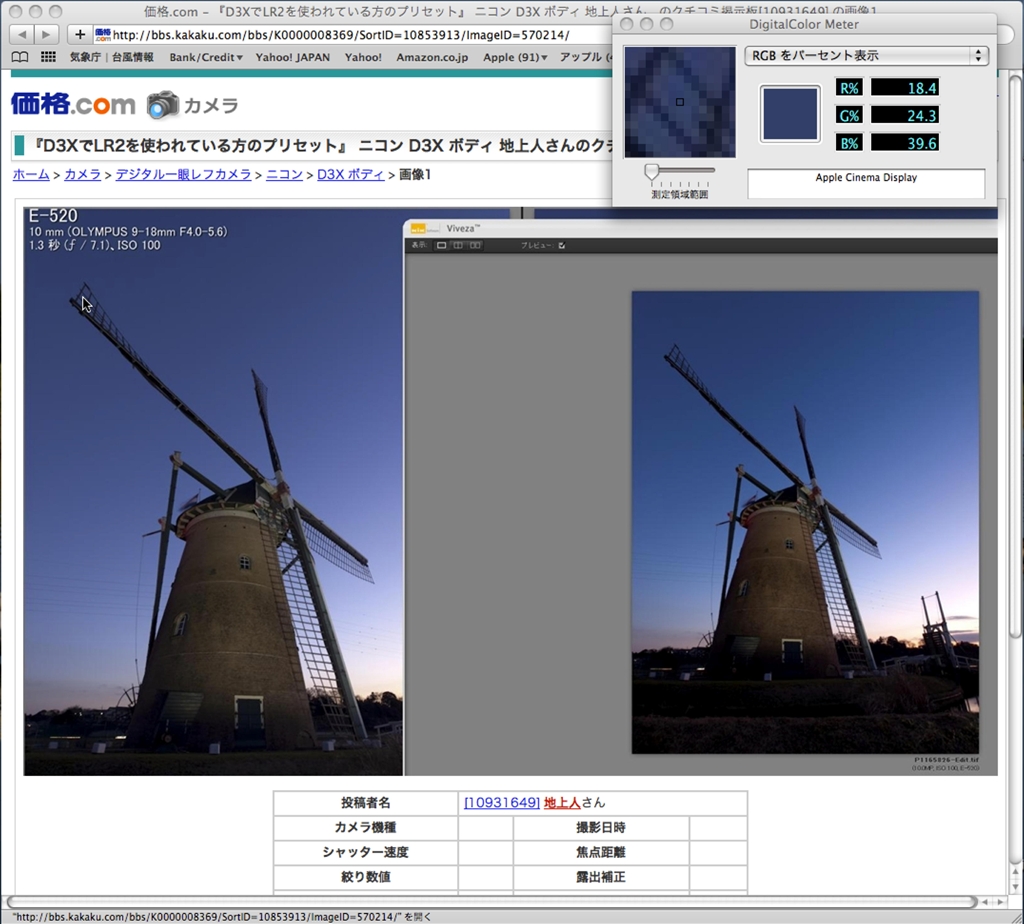Click the シャッター速度 table cell
1024x924 pixels.
(x=366, y=852)
